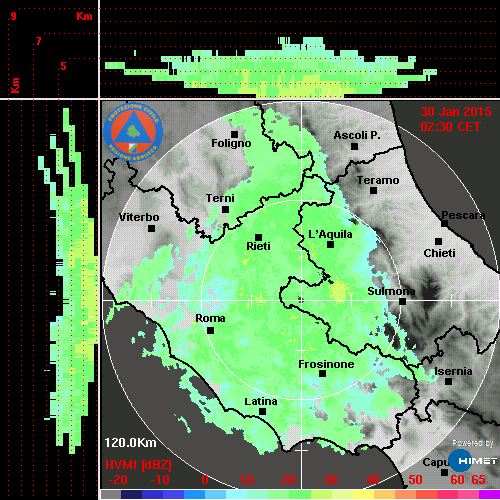500x500 pixels.
Task: Pick the gray swatch of dBZ colorbar
Action: tap(111, 494)
